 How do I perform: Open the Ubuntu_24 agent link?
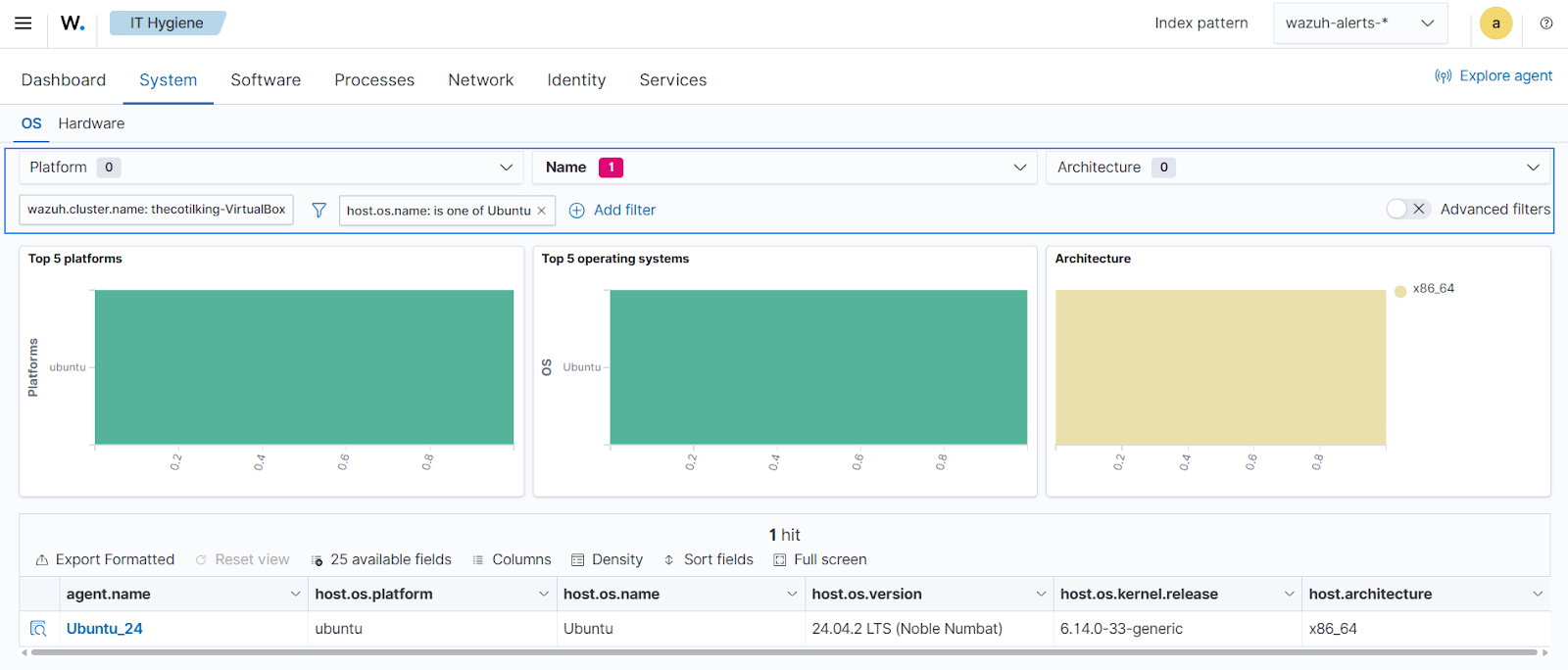(105, 629)
